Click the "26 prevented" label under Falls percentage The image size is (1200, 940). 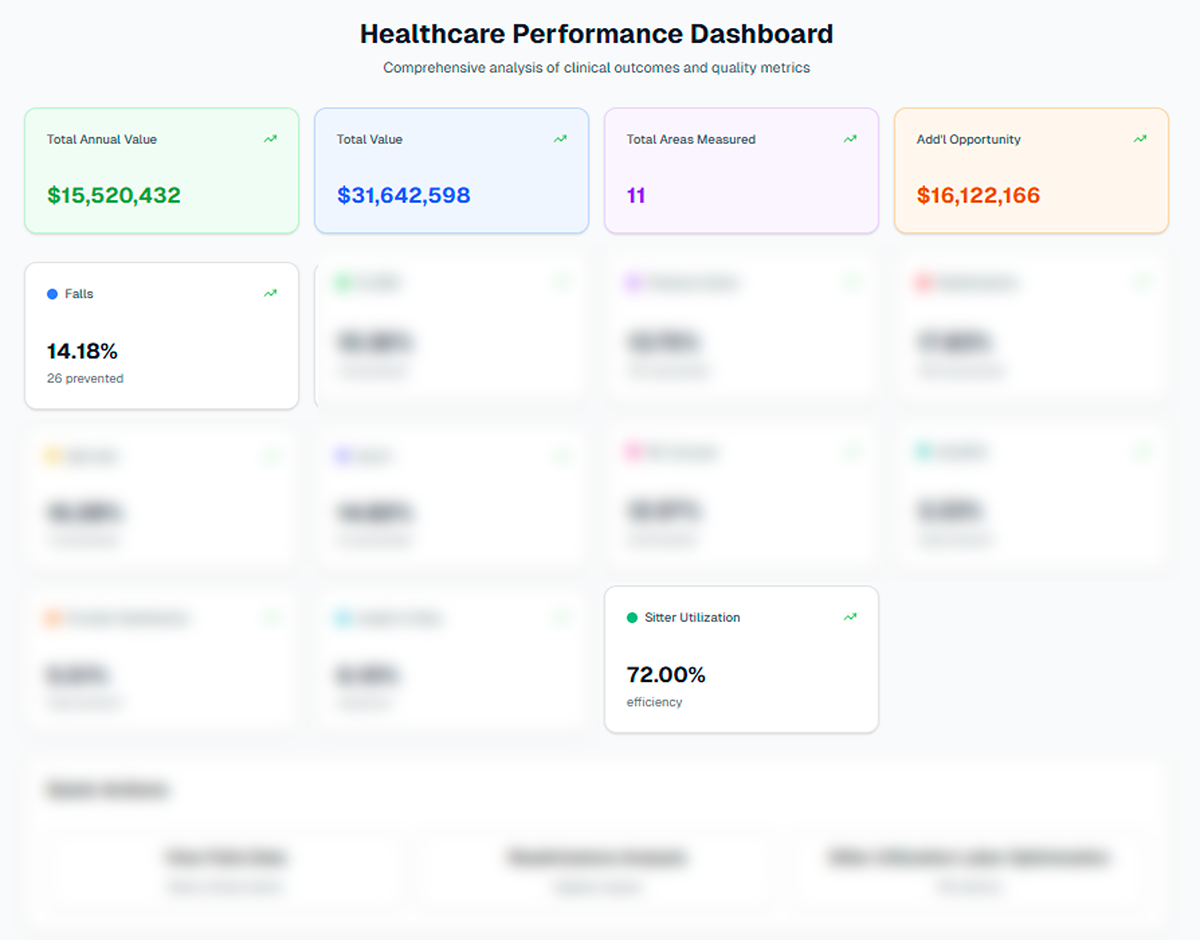tap(83, 378)
